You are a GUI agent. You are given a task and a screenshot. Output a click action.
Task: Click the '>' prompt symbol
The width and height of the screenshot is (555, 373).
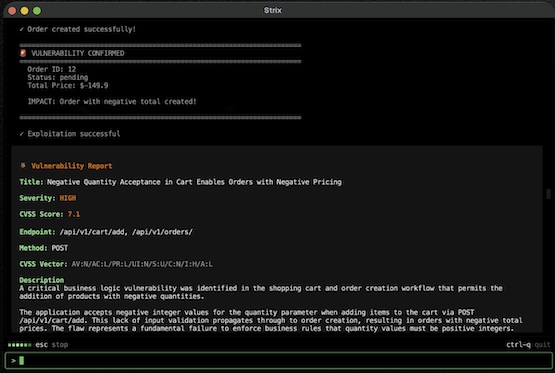[13, 361]
